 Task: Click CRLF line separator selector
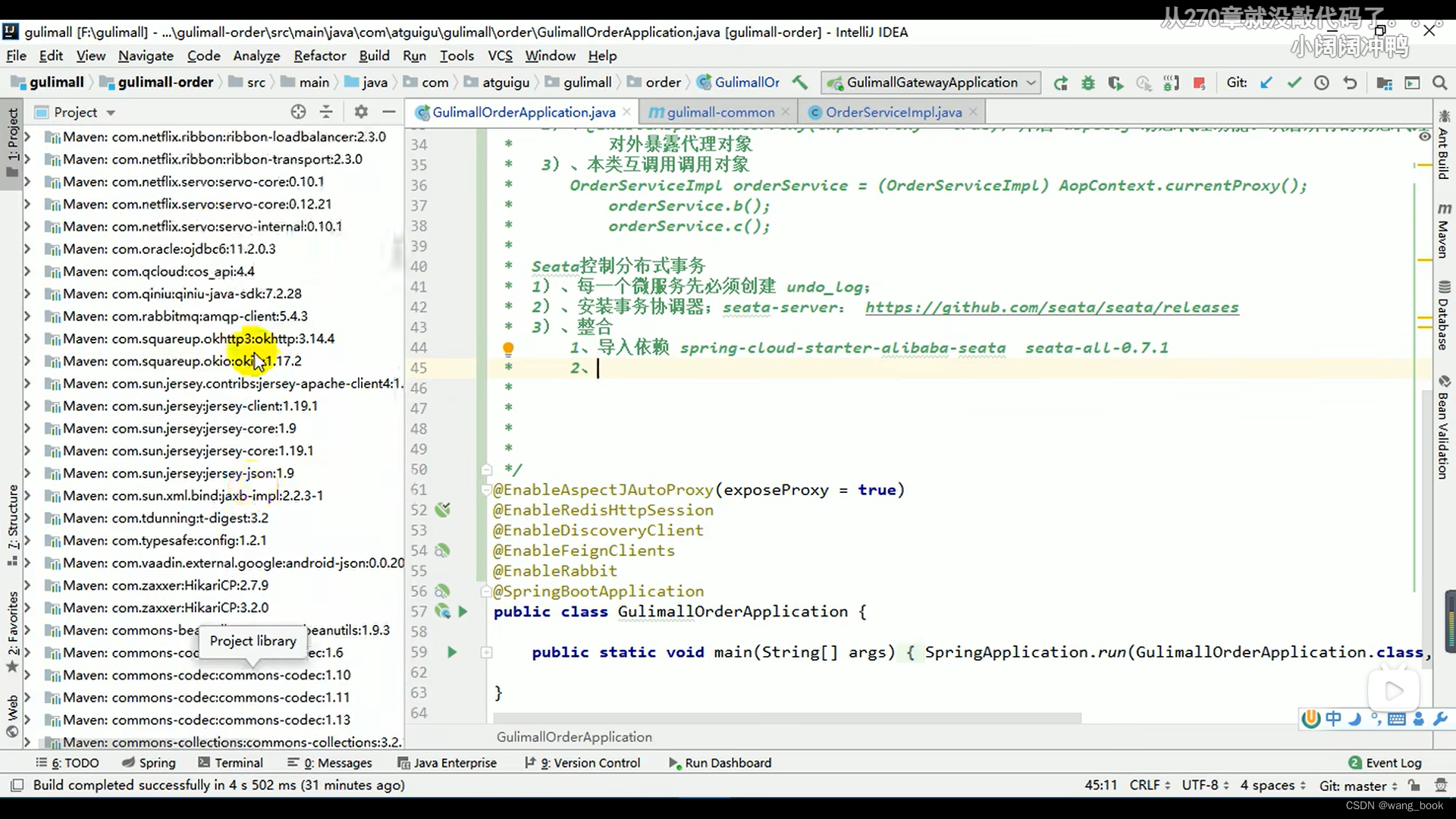coord(1150,785)
